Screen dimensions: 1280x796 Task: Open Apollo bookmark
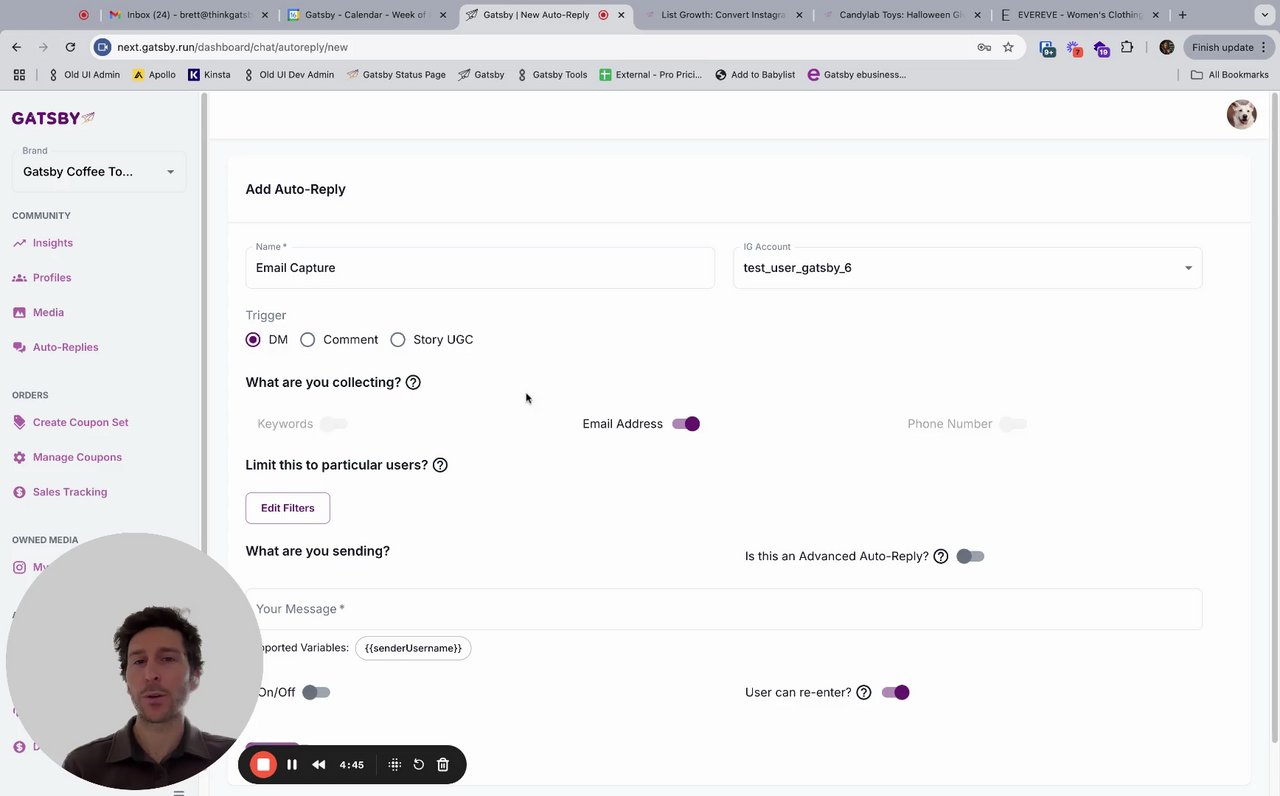click(154, 75)
